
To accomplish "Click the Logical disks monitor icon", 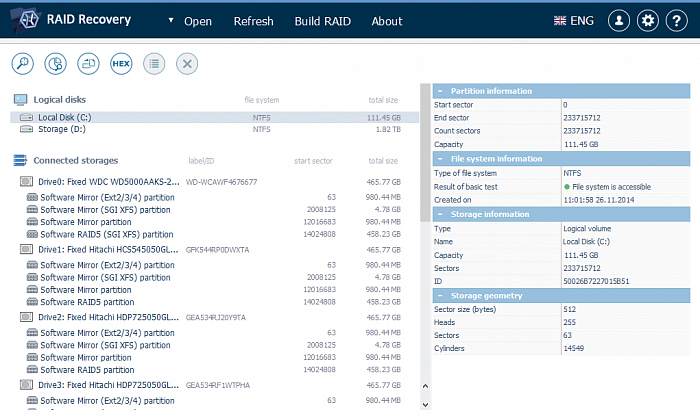I will click(20, 100).
